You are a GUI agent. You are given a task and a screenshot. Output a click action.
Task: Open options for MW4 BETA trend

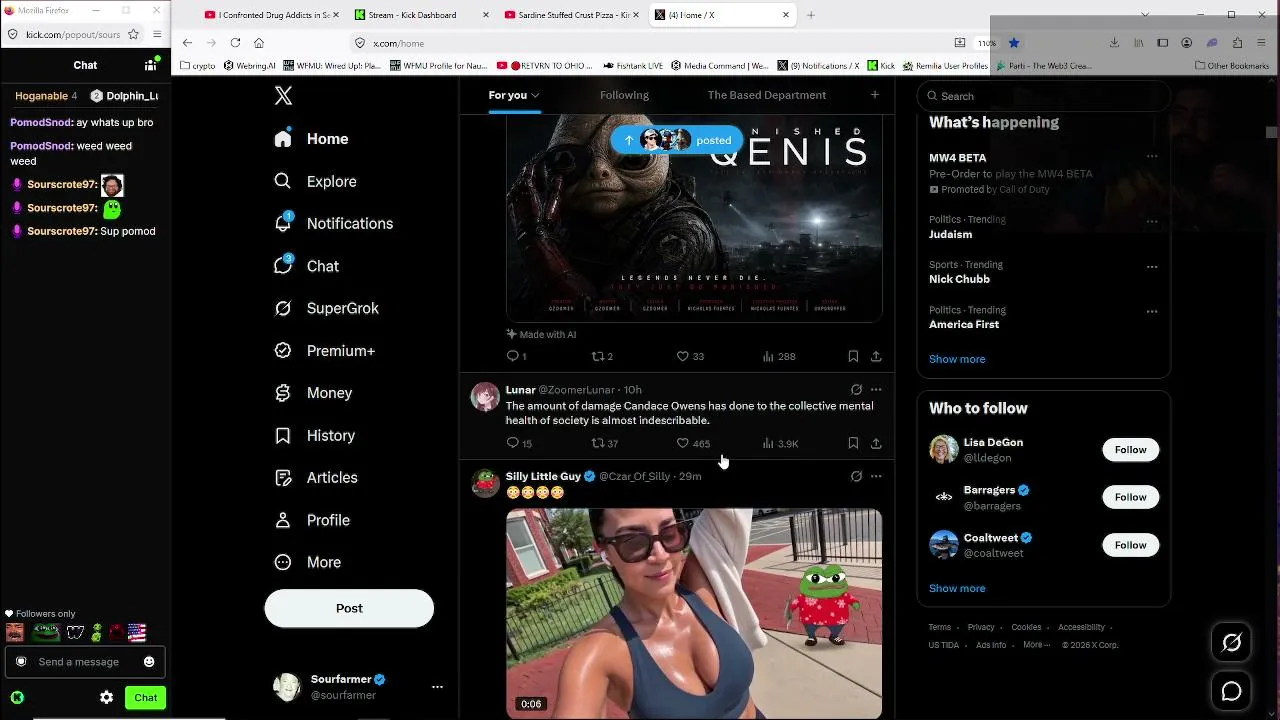1152,157
